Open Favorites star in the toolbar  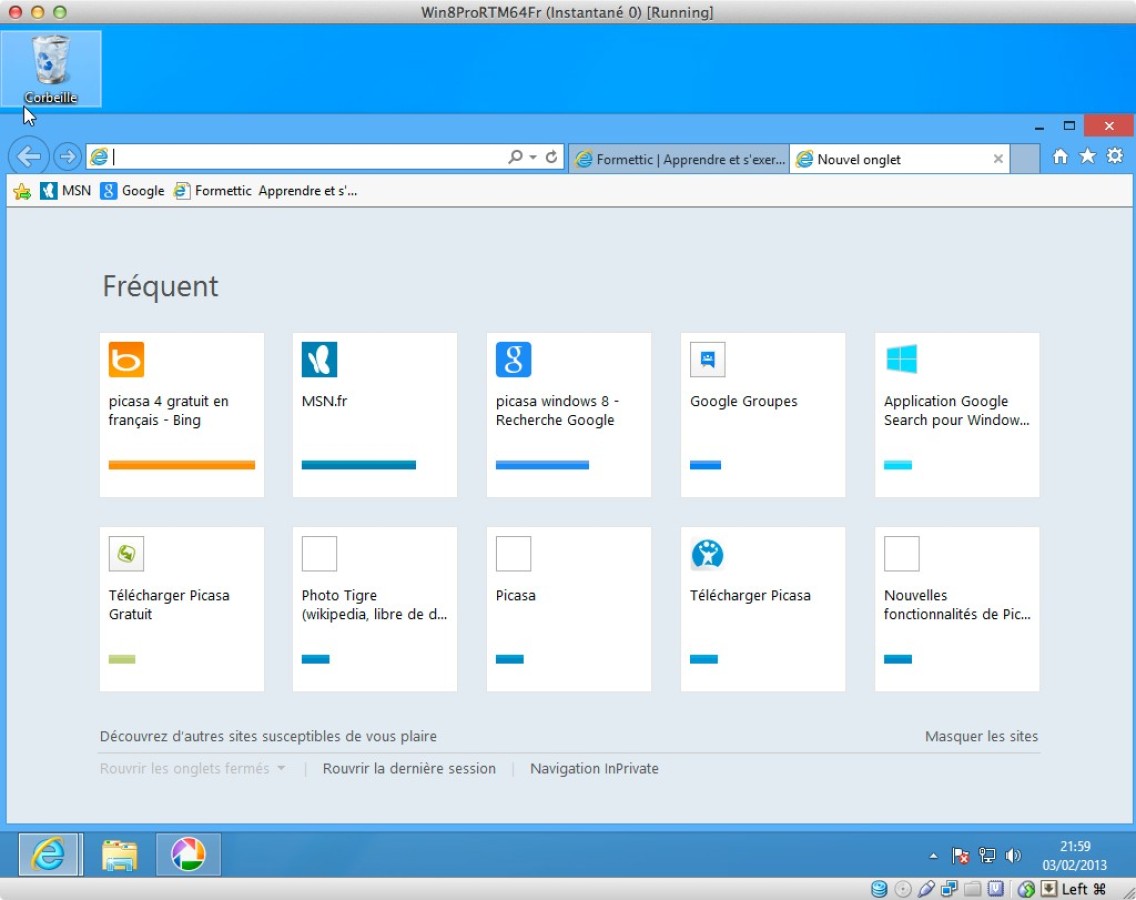pyautogui.click(x=1088, y=157)
